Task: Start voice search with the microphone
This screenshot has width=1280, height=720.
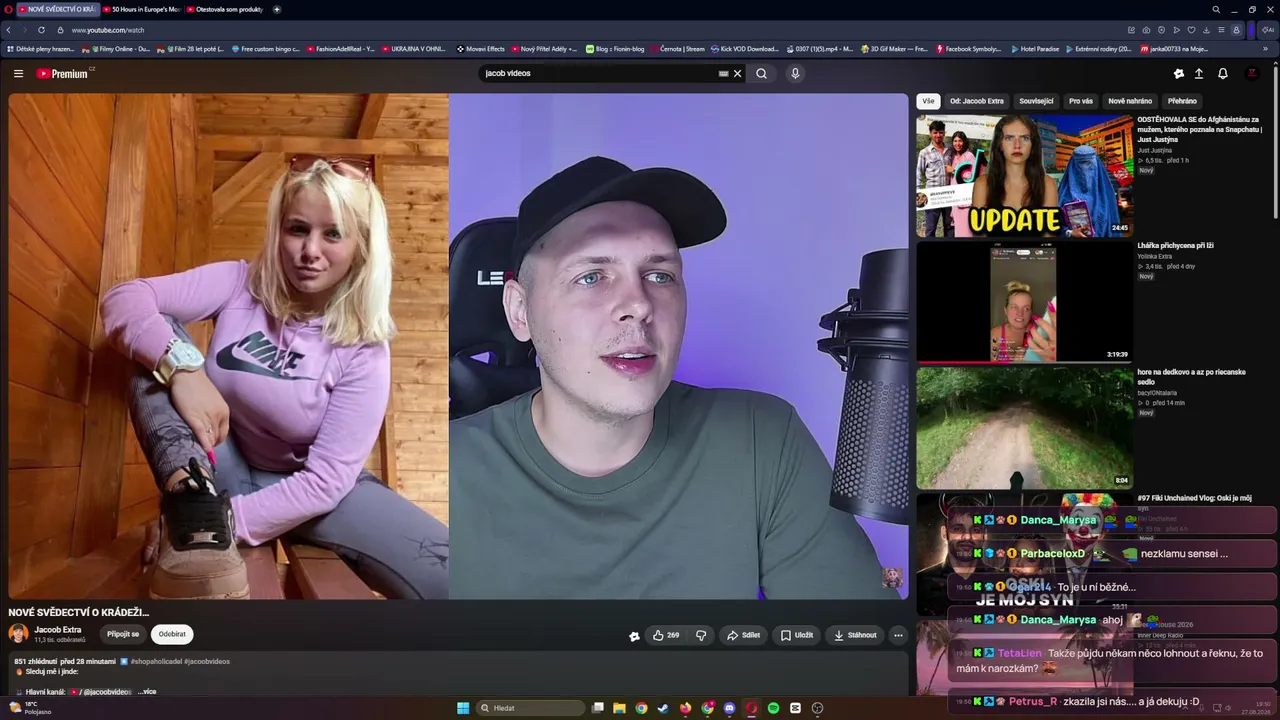Action: click(x=795, y=73)
